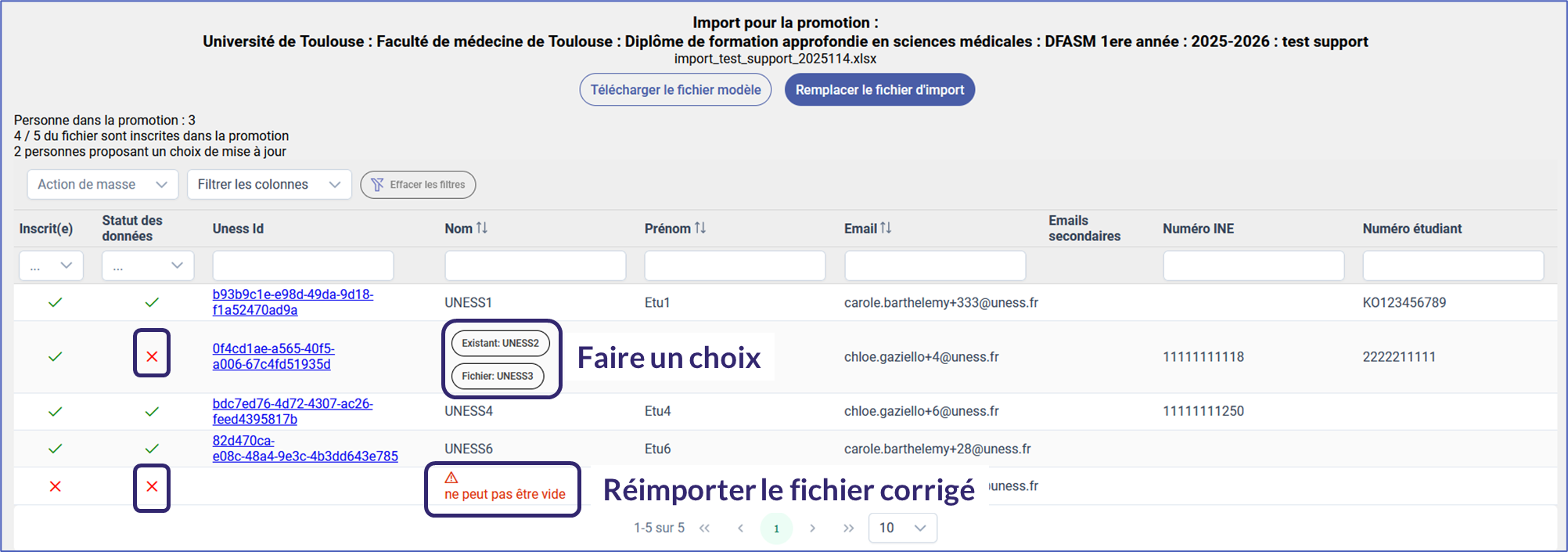Choose the 'Fichier: UNESS3' option
The height and width of the screenshot is (552, 1568).
point(498,376)
